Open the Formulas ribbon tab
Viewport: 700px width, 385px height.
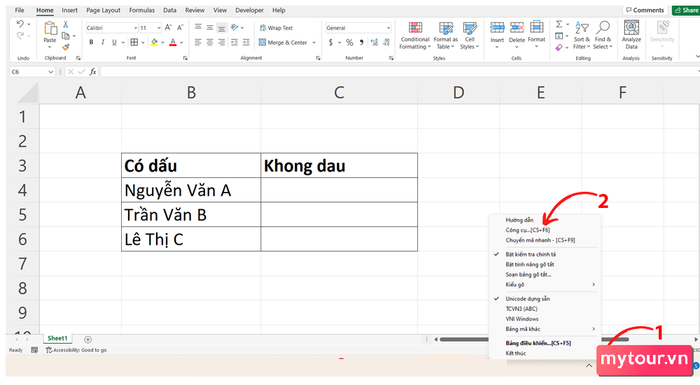pos(142,10)
